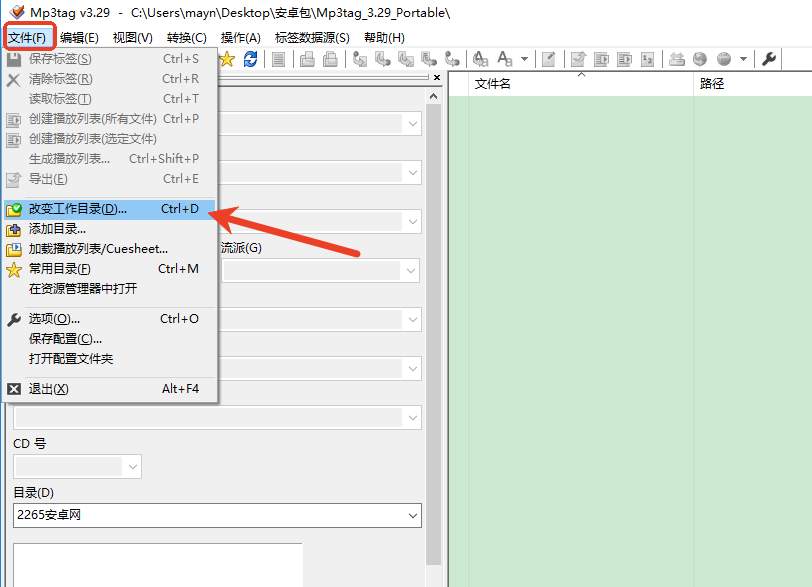The image size is (812, 587).
Task: Click the copy tag toolbar icon
Action: 307,60
